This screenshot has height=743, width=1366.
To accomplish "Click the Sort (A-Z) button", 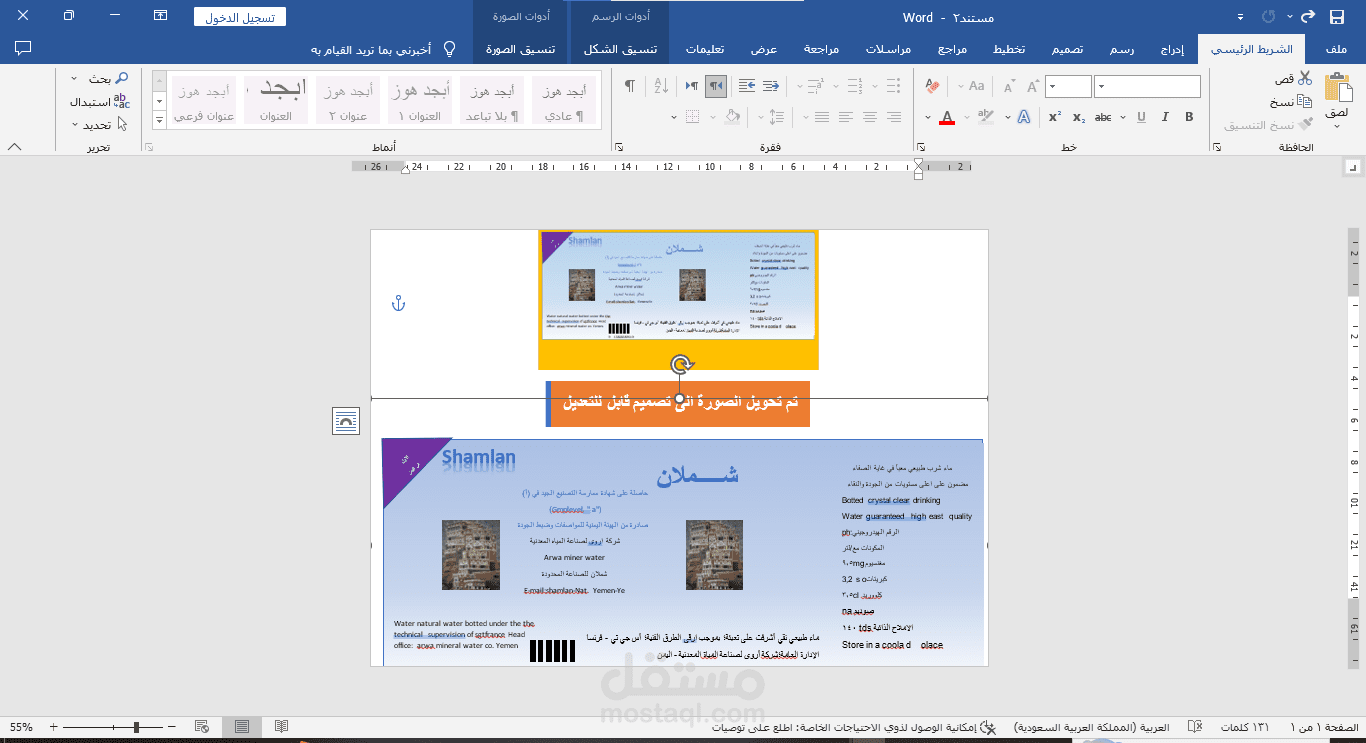I will [x=661, y=87].
